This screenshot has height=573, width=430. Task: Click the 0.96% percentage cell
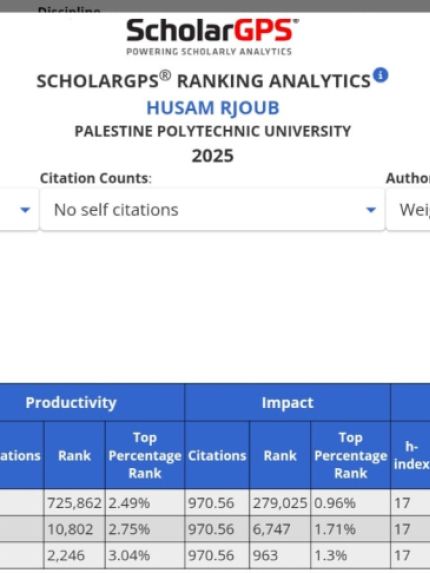pyautogui.click(x=350, y=503)
